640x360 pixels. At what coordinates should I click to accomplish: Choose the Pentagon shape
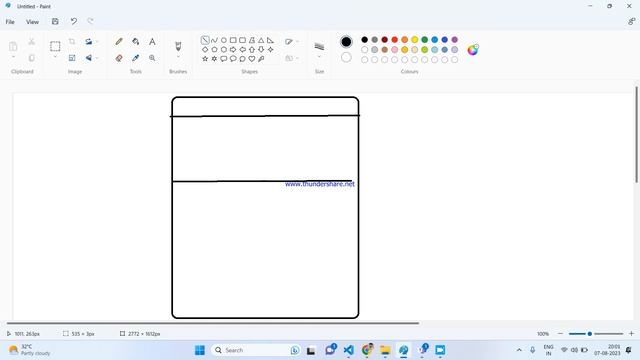pyautogui.click(x=214, y=49)
